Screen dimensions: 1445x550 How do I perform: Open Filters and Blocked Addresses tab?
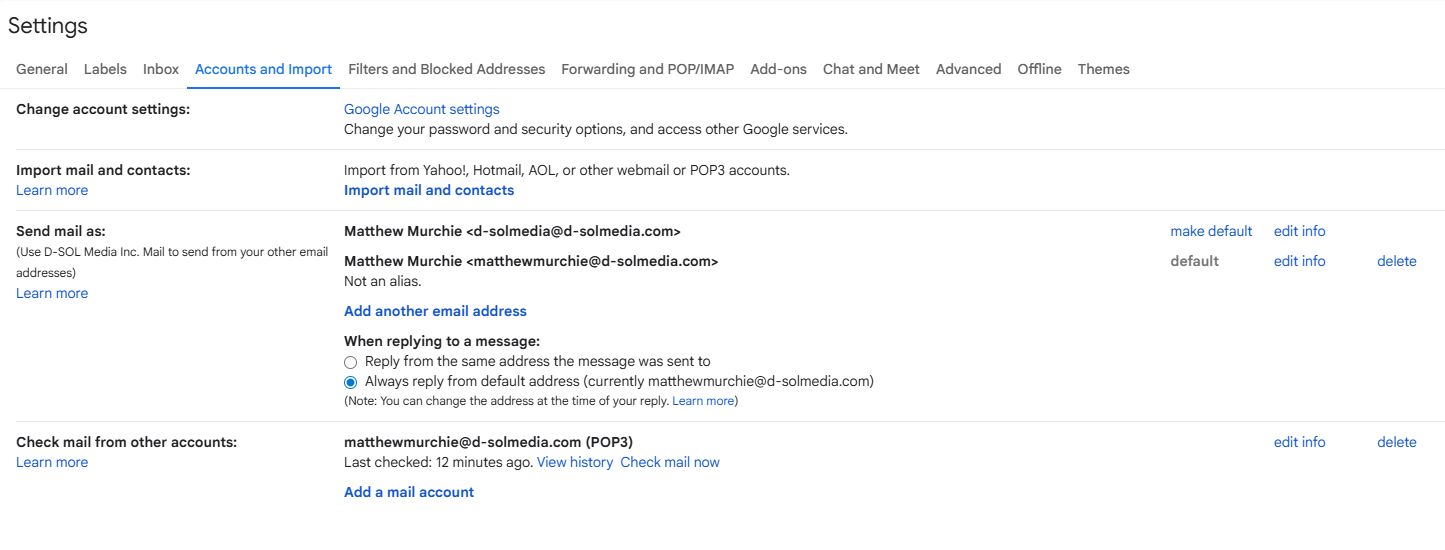point(446,69)
